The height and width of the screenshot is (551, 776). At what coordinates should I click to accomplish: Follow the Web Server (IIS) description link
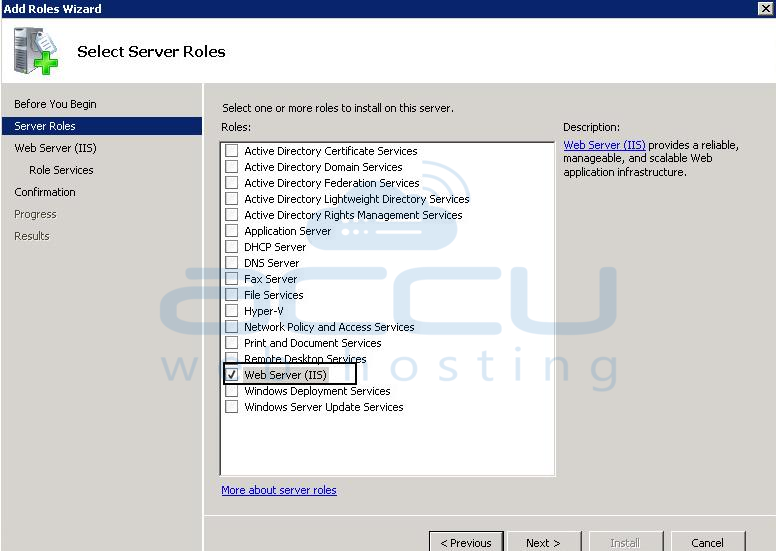click(604, 145)
